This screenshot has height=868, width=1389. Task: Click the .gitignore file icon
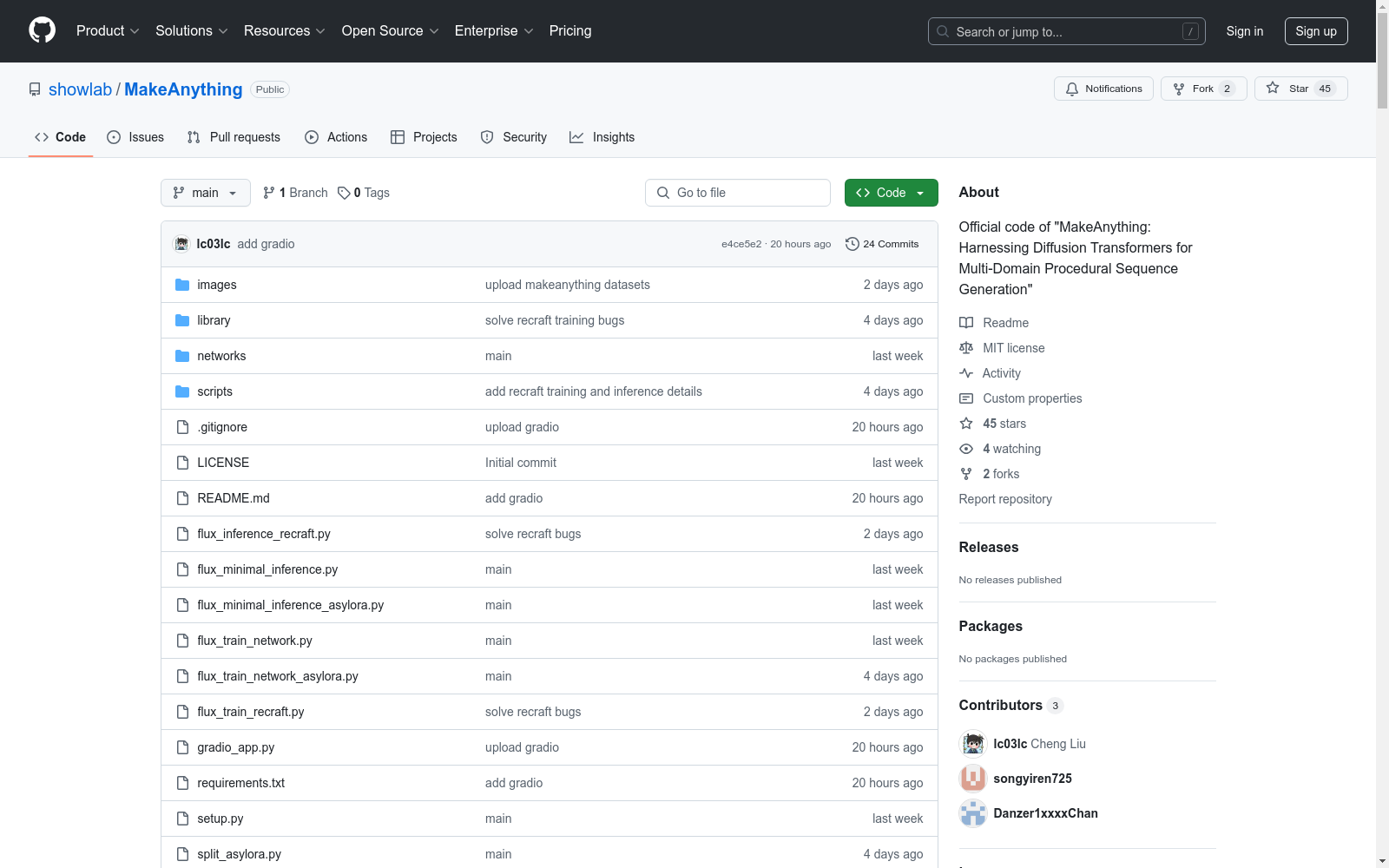pos(182,427)
